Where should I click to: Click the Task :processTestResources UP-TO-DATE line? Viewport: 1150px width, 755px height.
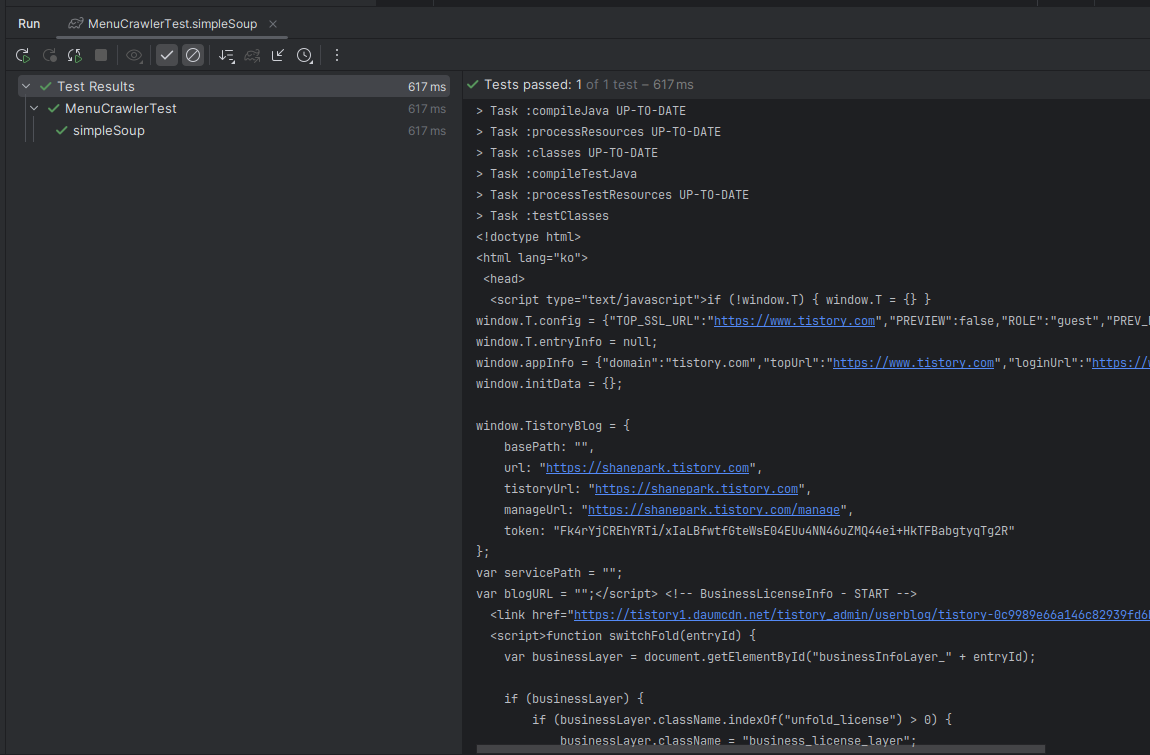click(612, 195)
